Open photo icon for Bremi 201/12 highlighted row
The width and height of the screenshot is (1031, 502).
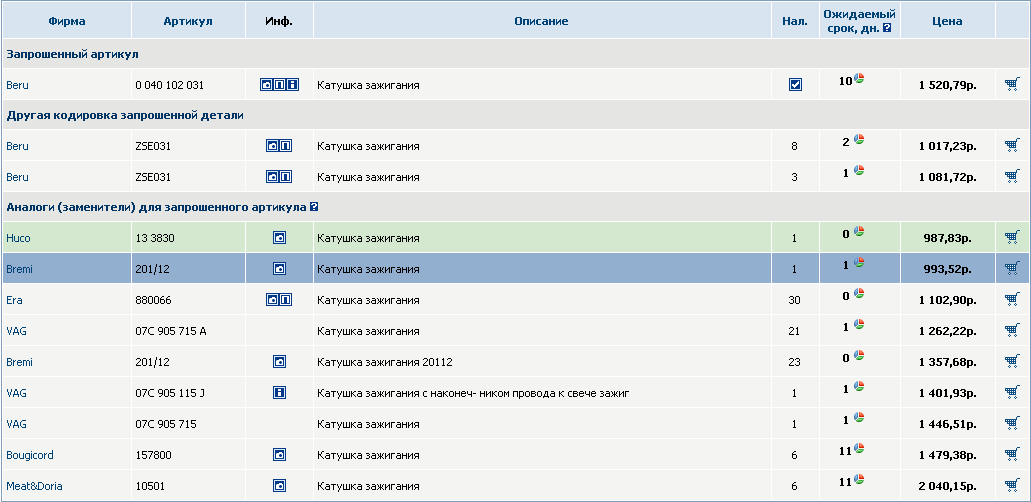click(280, 269)
